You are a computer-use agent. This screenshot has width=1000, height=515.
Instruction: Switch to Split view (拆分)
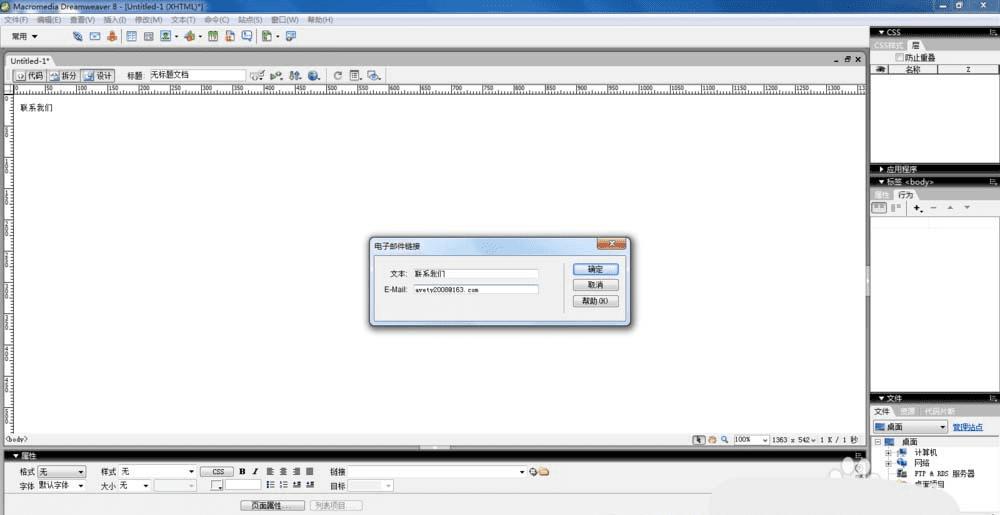pyautogui.click(x=63, y=75)
